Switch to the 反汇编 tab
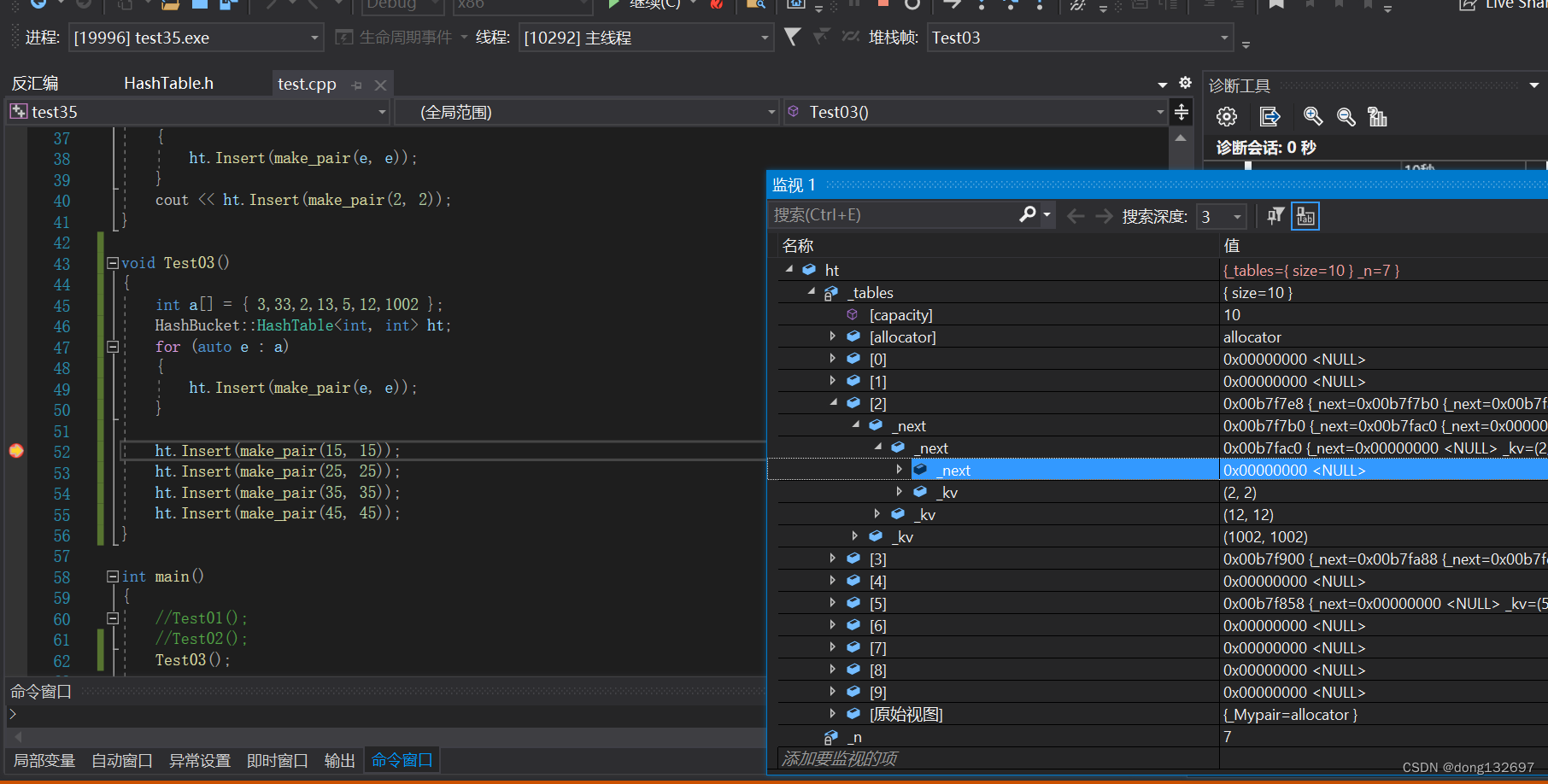This screenshot has height=784, width=1548. coord(35,83)
